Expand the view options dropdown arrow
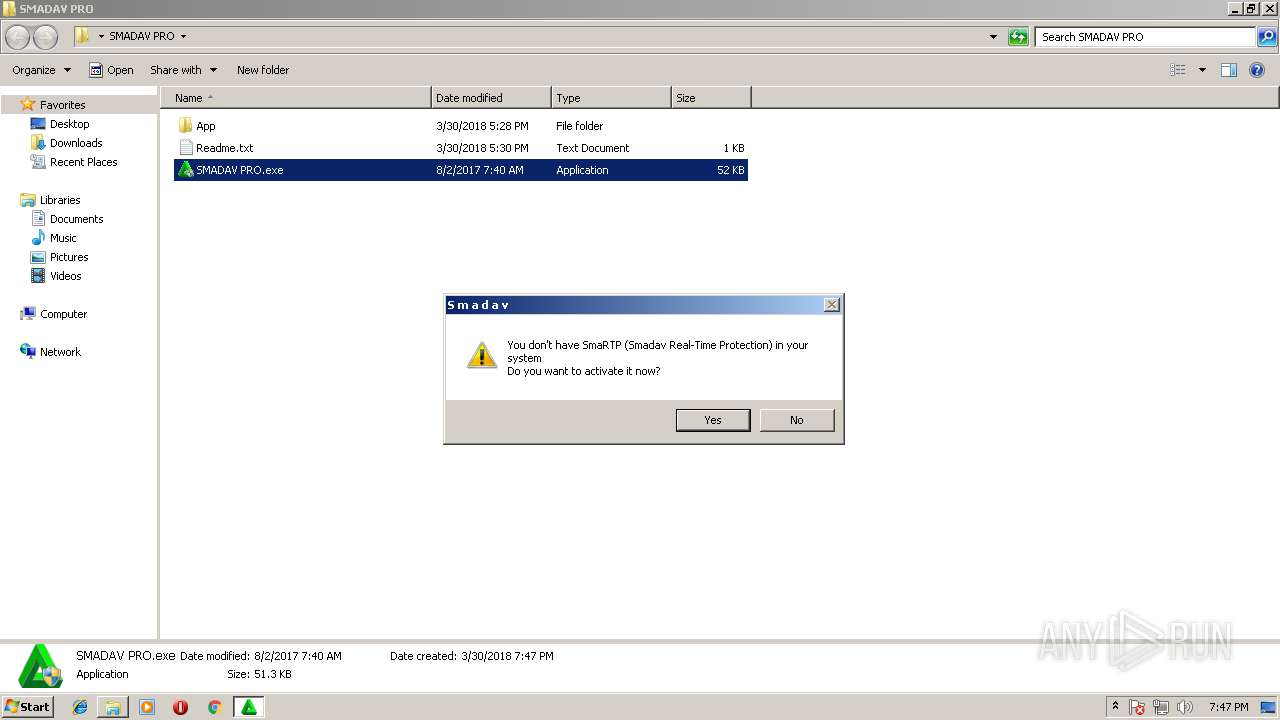This screenshot has height=720, width=1280. point(1202,70)
